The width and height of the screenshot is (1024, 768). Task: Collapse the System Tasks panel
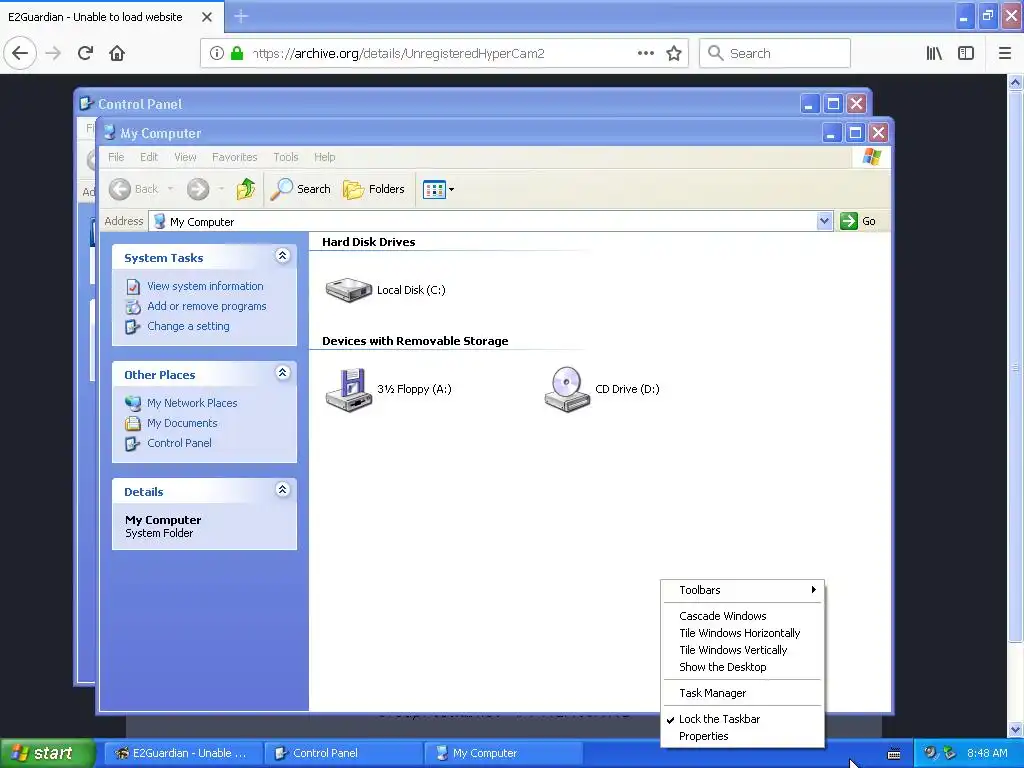tap(282, 255)
